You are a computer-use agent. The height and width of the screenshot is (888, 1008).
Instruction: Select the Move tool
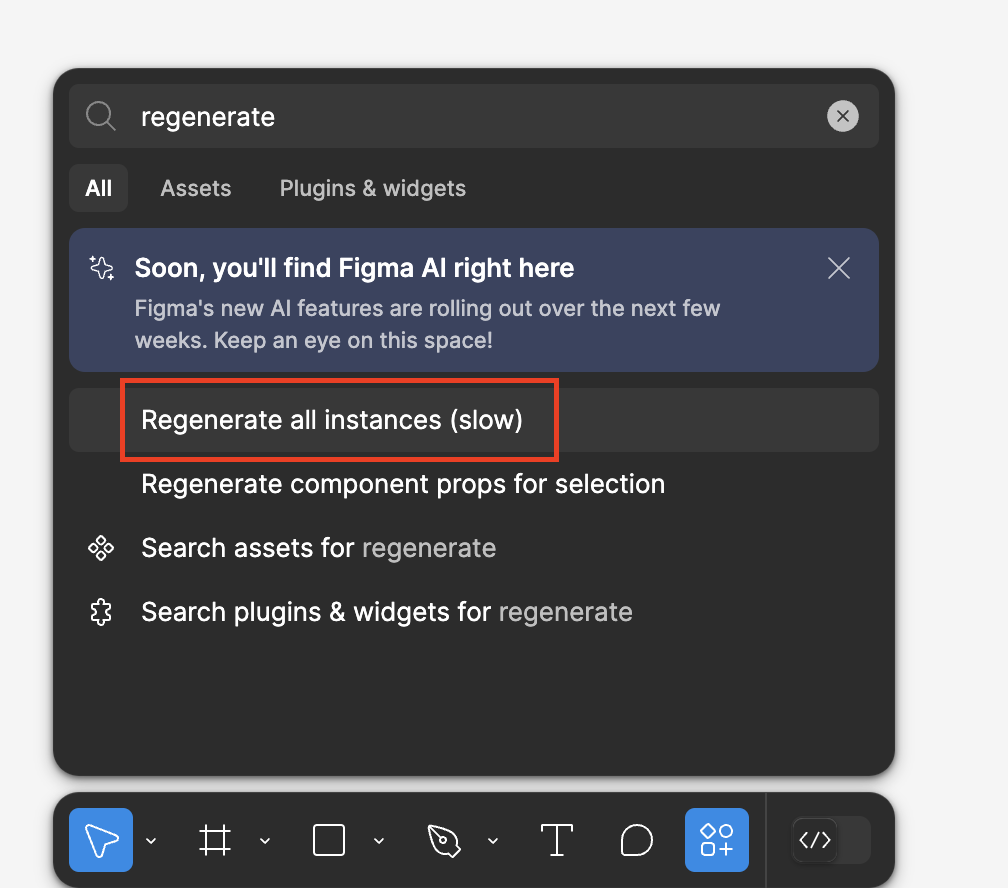pyautogui.click(x=100, y=840)
